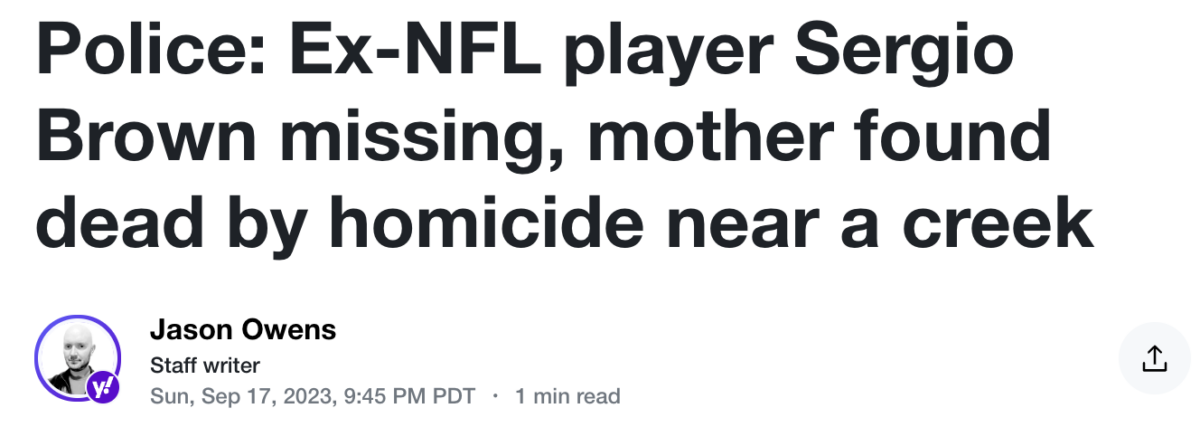Viewport: 1200px width, 427px height.
Task: Click the share icon button
Action: click(x=1154, y=358)
